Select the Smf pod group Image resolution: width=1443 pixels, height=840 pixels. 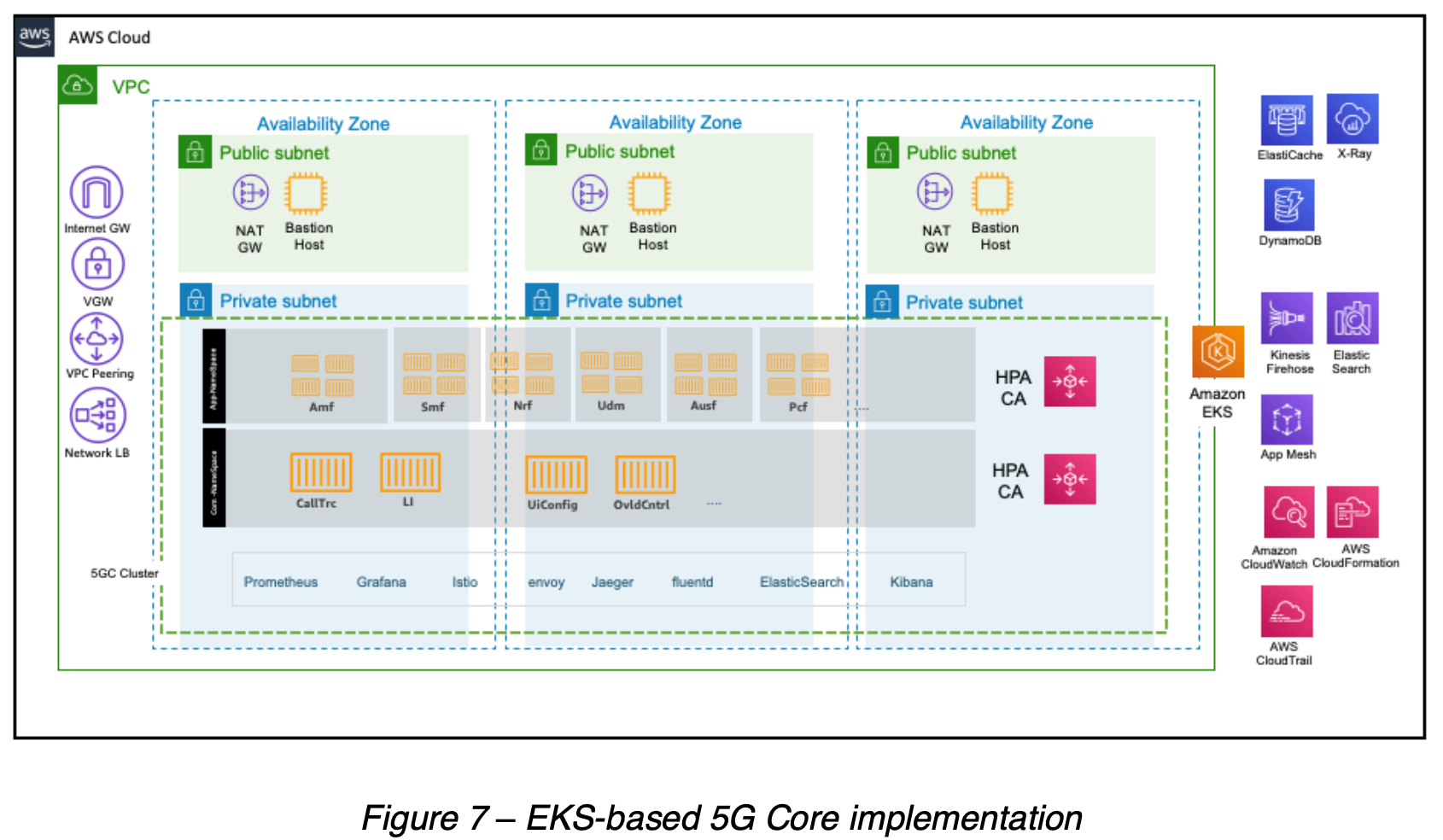click(x=434, y=374)
